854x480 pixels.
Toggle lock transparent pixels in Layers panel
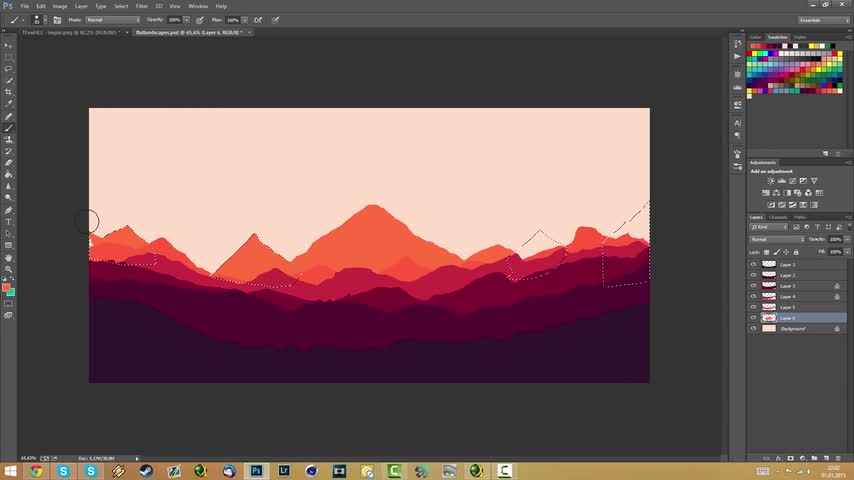click(x=767, y=252)
